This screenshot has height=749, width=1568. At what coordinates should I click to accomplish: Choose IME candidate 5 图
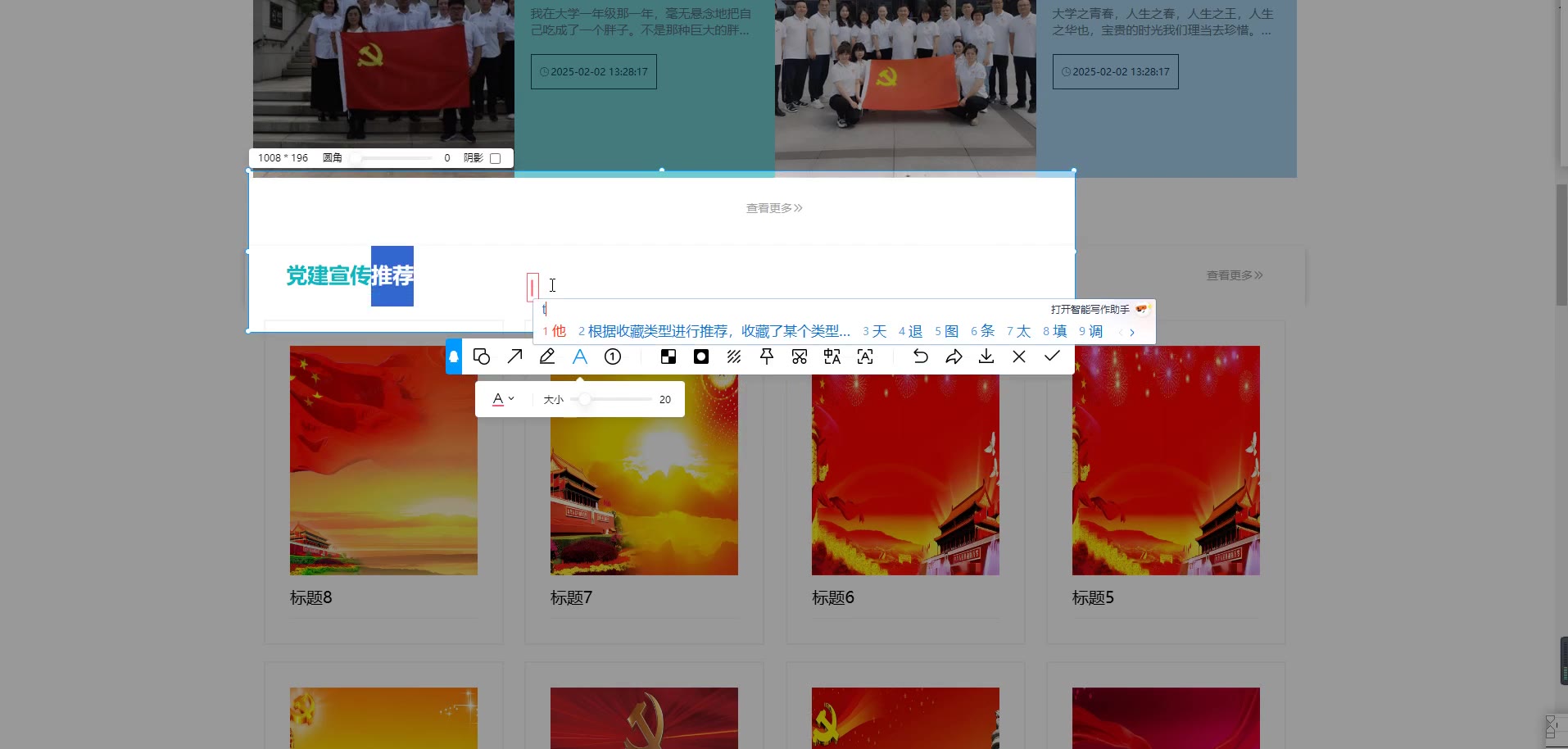point(946,331)
